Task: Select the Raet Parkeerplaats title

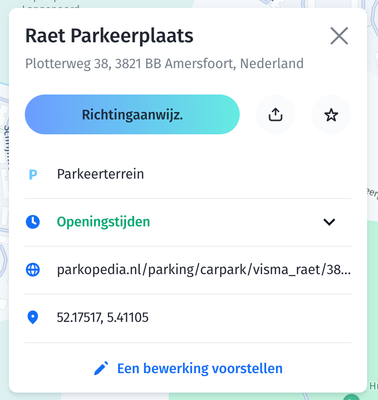Action: coord(109,36)
